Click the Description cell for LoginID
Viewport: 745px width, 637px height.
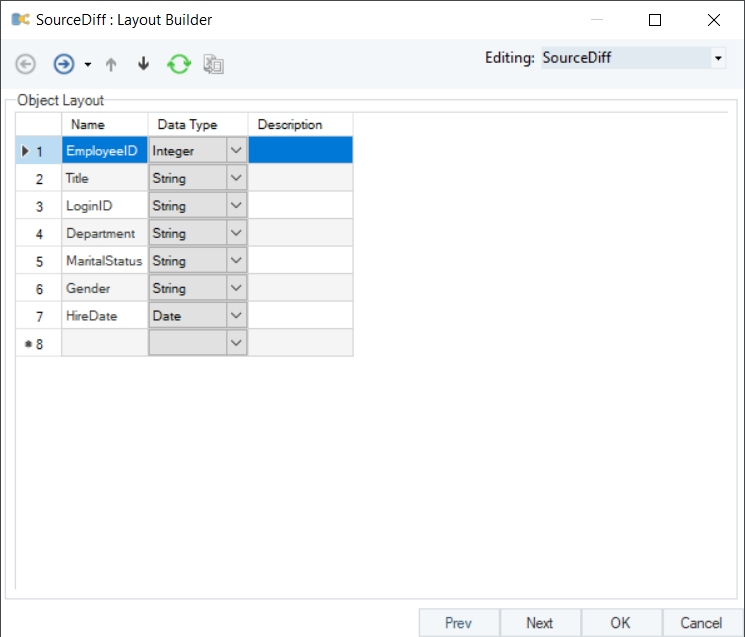(x=300, y=206)
